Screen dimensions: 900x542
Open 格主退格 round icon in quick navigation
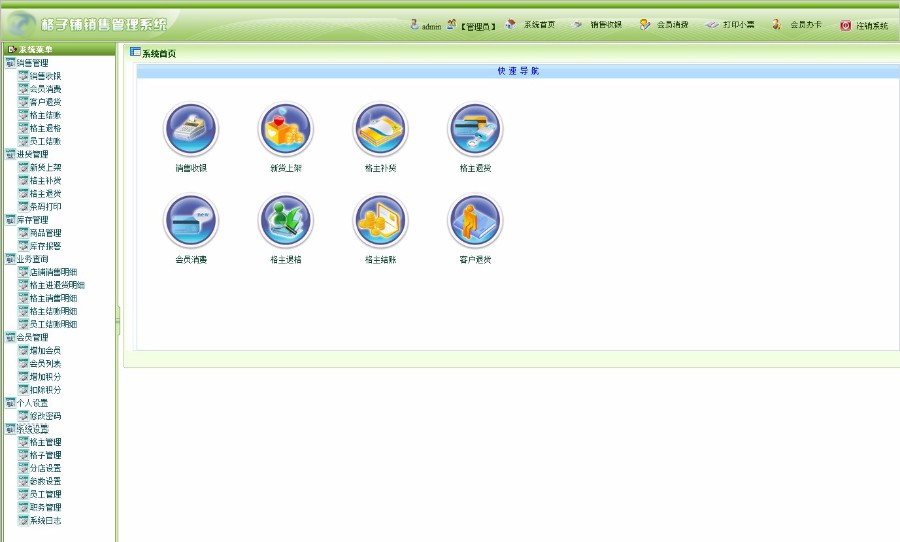(x=286, y=220)
